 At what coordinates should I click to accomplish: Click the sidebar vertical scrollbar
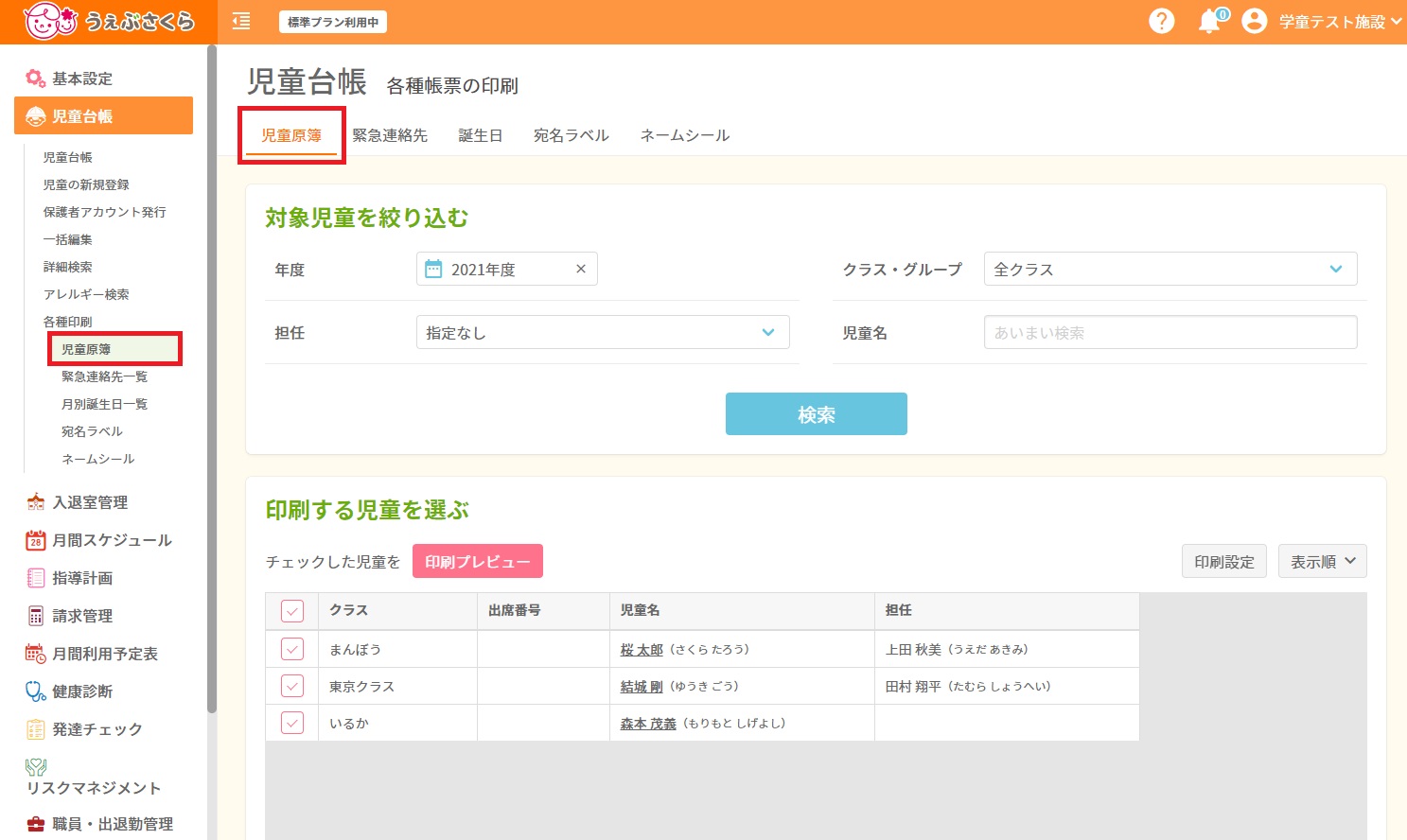click(x=212, y=378)
